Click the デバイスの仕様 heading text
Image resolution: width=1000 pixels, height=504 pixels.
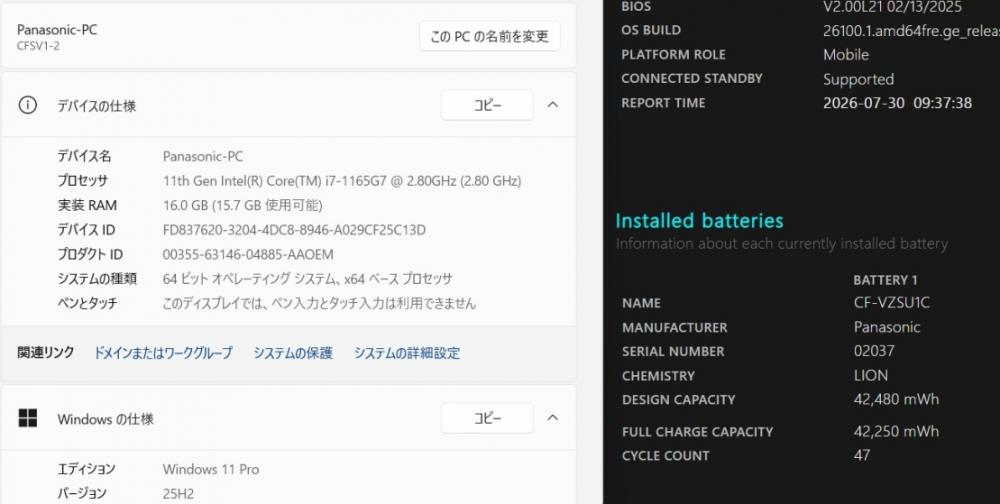click(96, 106)
